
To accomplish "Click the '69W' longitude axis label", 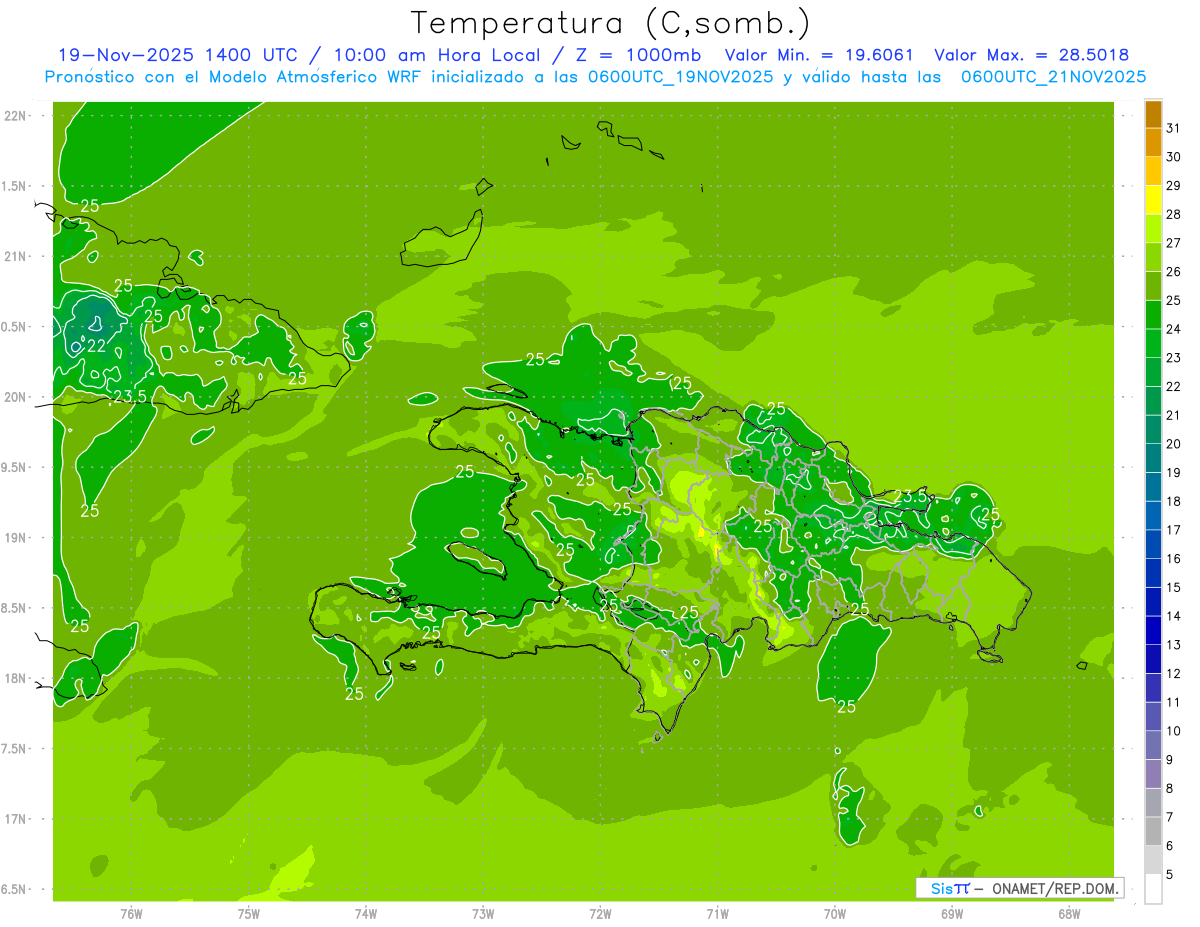I will (952, 913).
